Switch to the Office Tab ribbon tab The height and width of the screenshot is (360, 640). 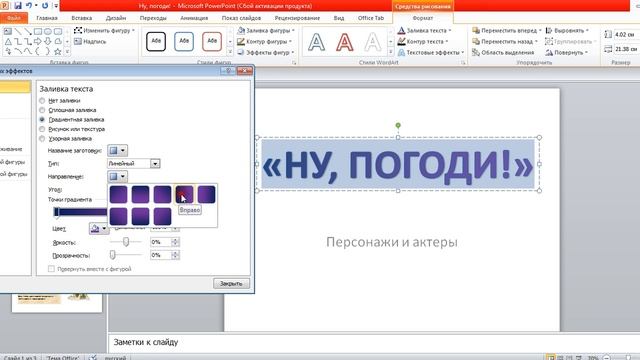point(371,18)
